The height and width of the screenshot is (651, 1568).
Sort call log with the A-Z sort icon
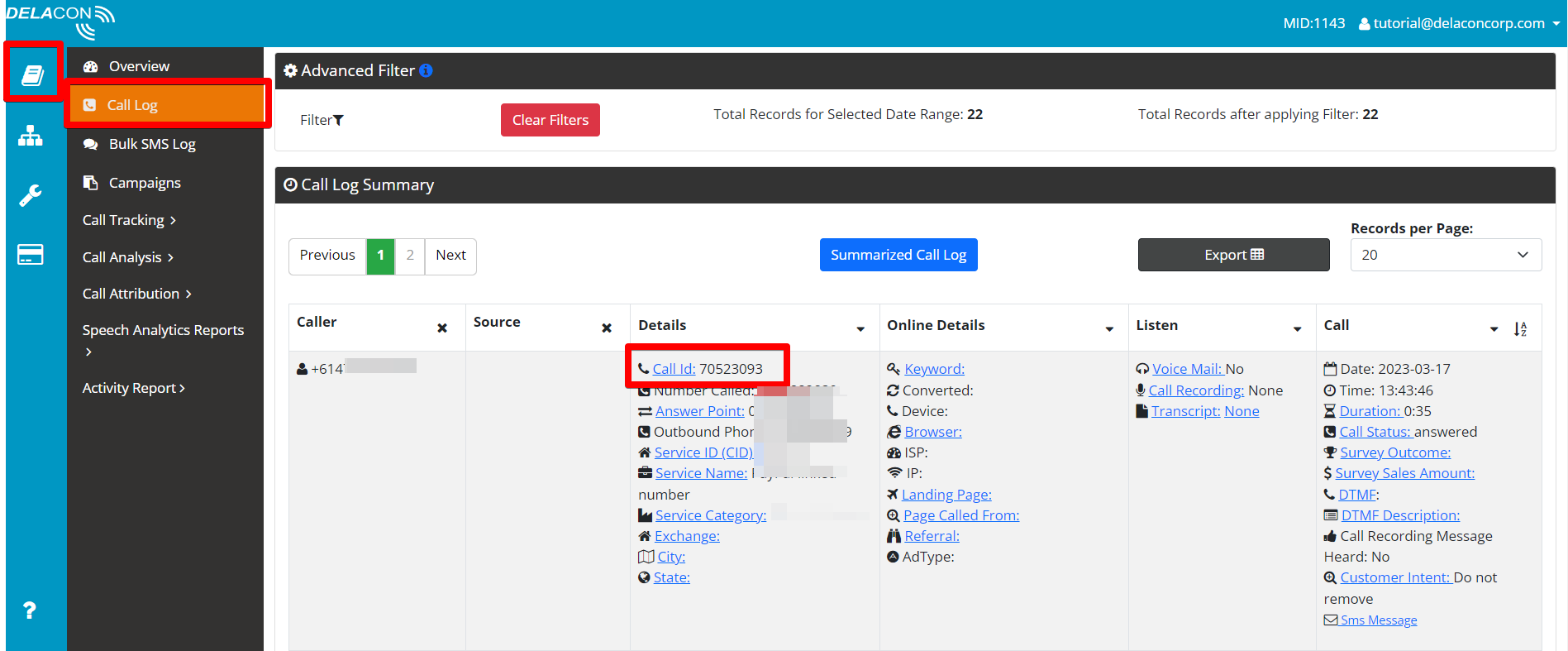[1520, 329]
